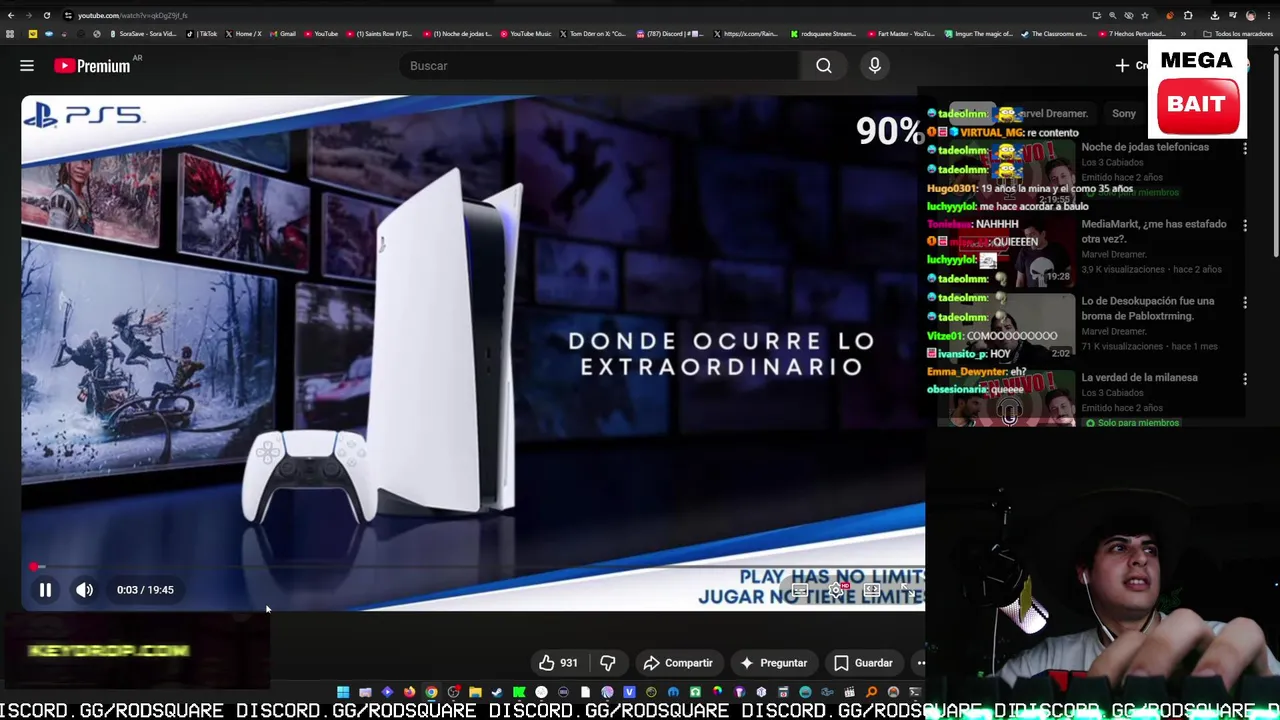Enter fullscreen on the video player
The height and width of the screenshot is (720, 1280).
[906, 590]
